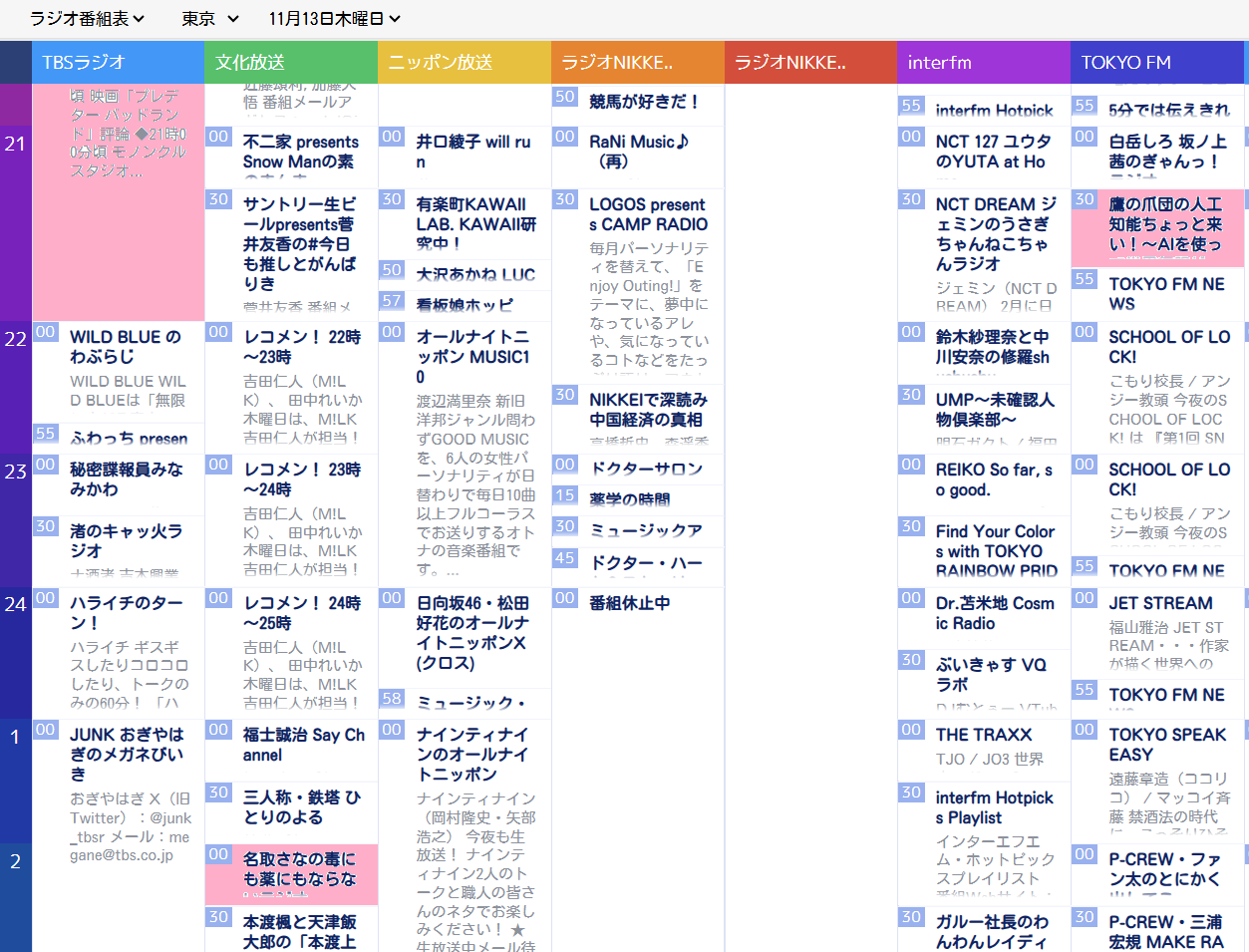Click the 30 badge beside 渚のキャッ火ラジオ
This screenshot has width=1249, height=952.
[x=45, y=526]
